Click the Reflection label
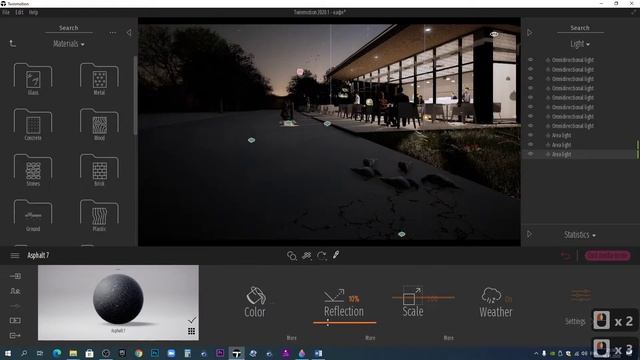The width and height of the screenshot is (640, 360). click(344, 311)
